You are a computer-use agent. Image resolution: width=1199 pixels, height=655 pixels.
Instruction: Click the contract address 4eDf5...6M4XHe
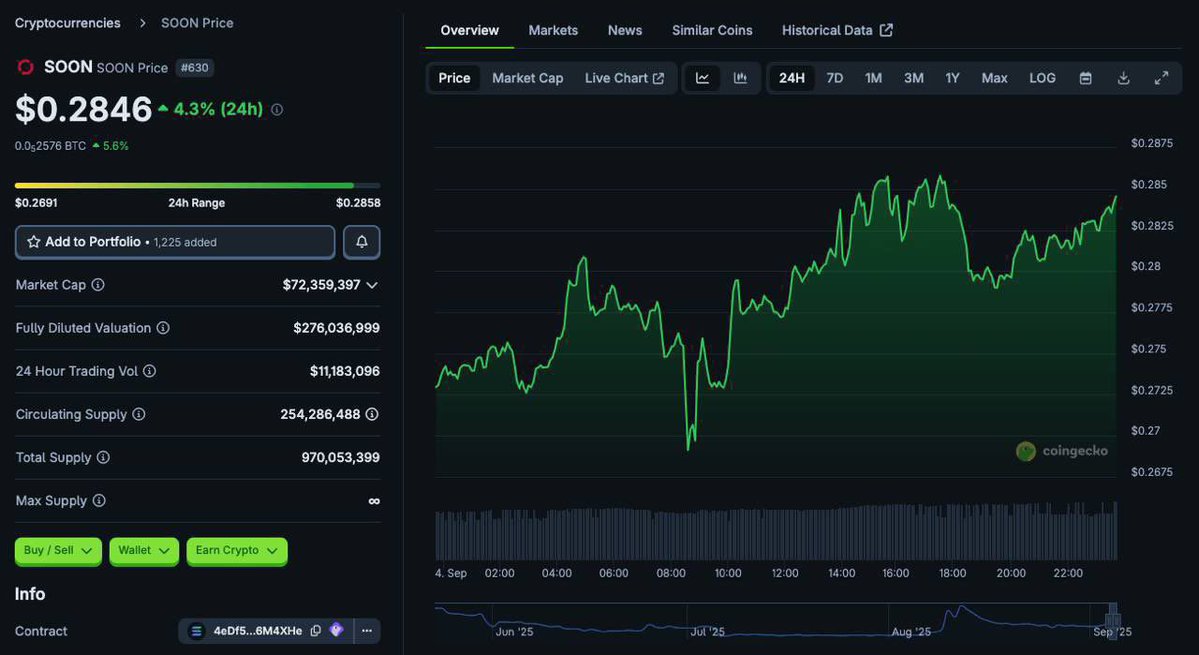point(258,631)
